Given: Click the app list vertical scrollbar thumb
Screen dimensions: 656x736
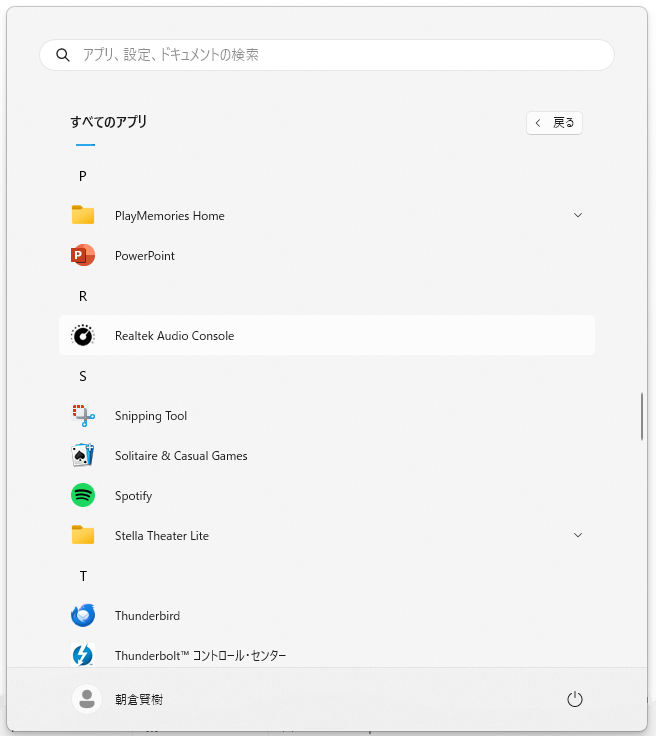Looking at the screenshot, I should [x=641, y=417].
